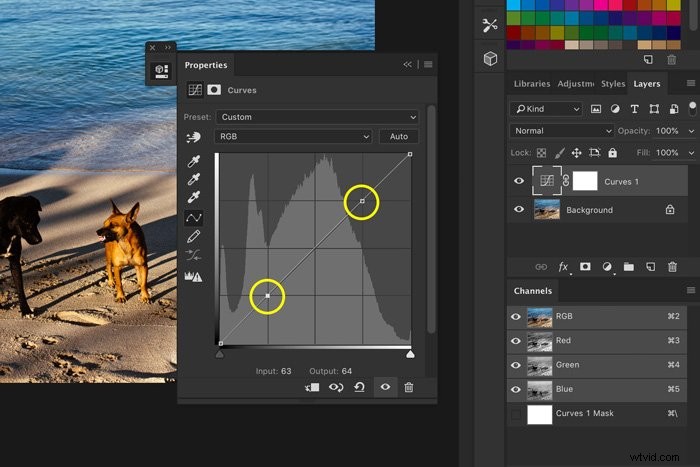Lock layer position with move icon
Viewport: 700px width, 467px height.
click(x=576, y=153)
